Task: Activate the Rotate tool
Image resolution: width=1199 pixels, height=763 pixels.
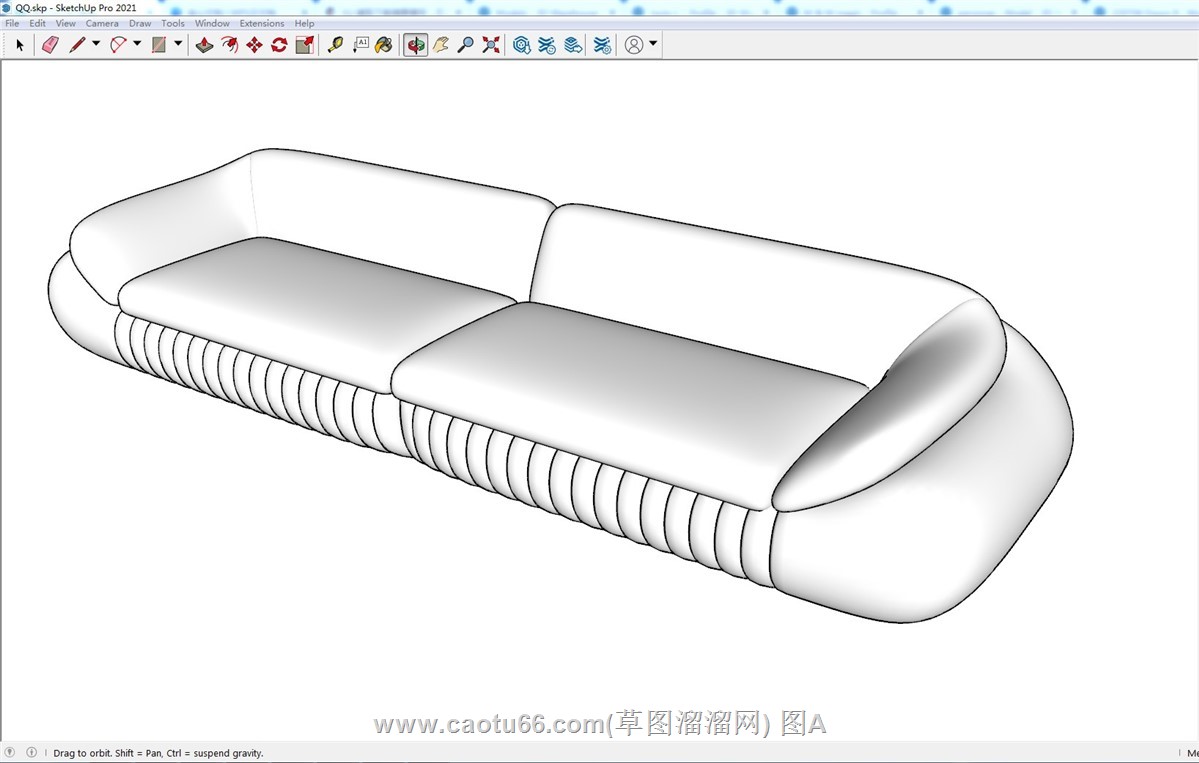Action: pyautogui.click(x=279, y=45)
